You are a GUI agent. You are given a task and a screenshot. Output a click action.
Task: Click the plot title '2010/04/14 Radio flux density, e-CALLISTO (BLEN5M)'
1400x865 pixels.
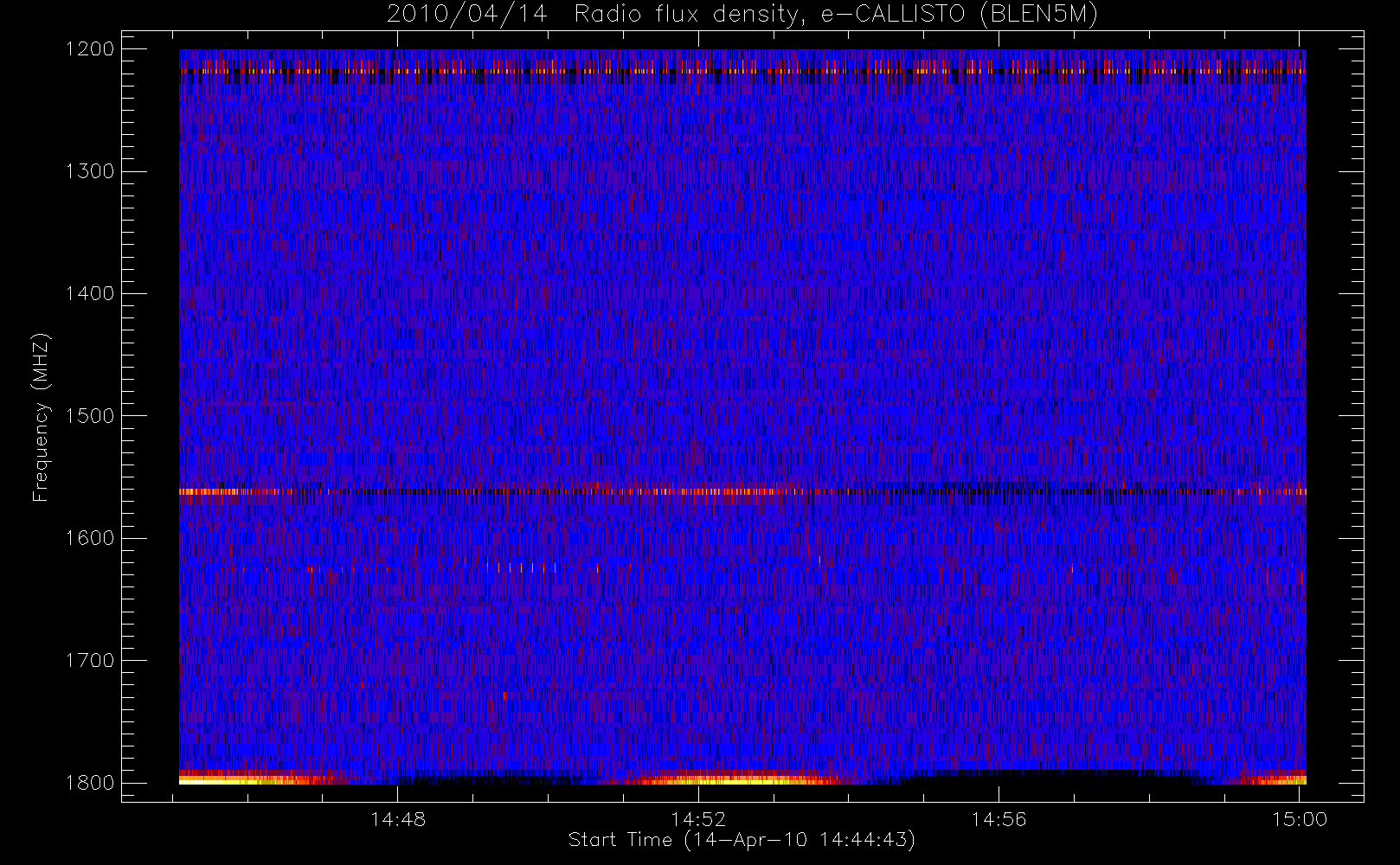pyautogui.click(x=742, y=15)
